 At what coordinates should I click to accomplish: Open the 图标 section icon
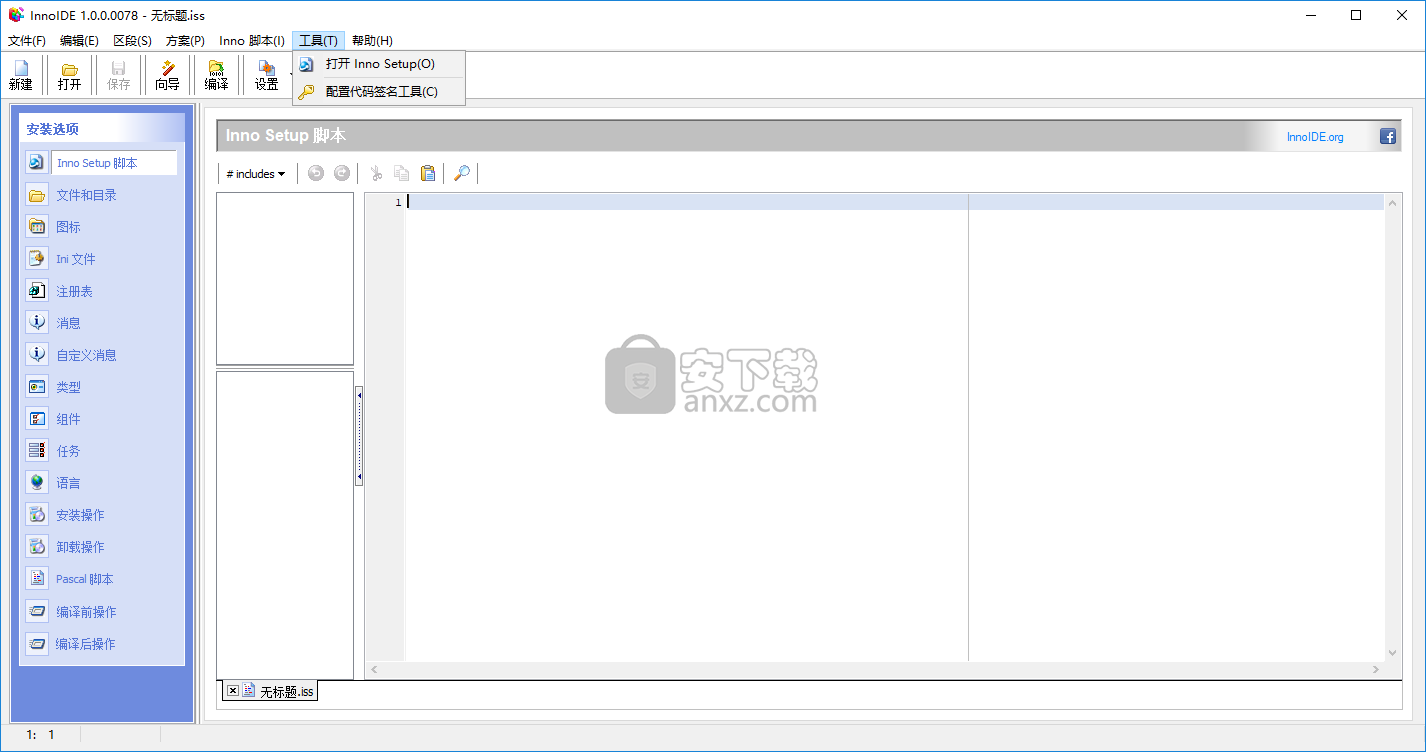tap(37, 227)
